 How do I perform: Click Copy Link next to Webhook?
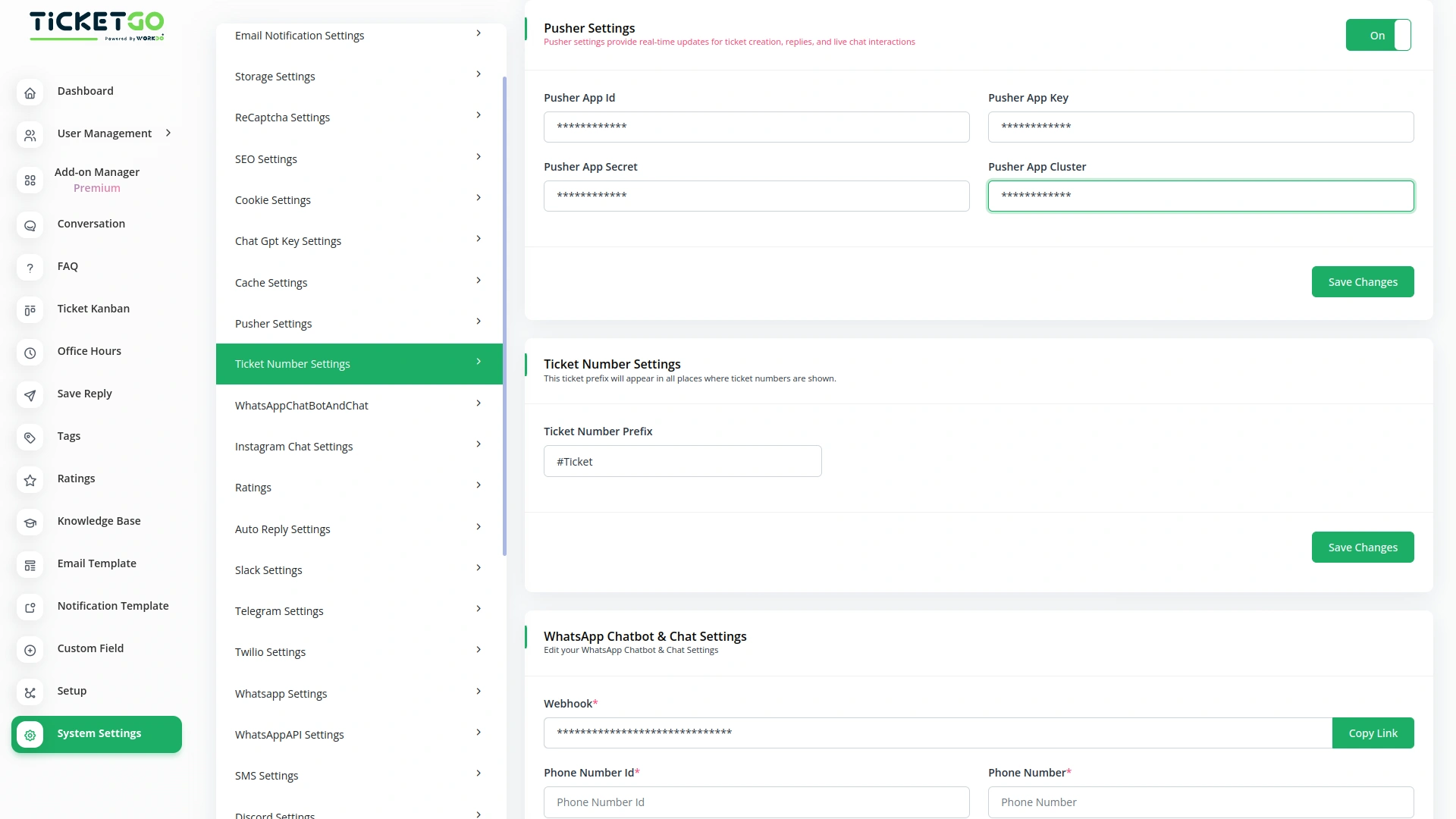1372,733
